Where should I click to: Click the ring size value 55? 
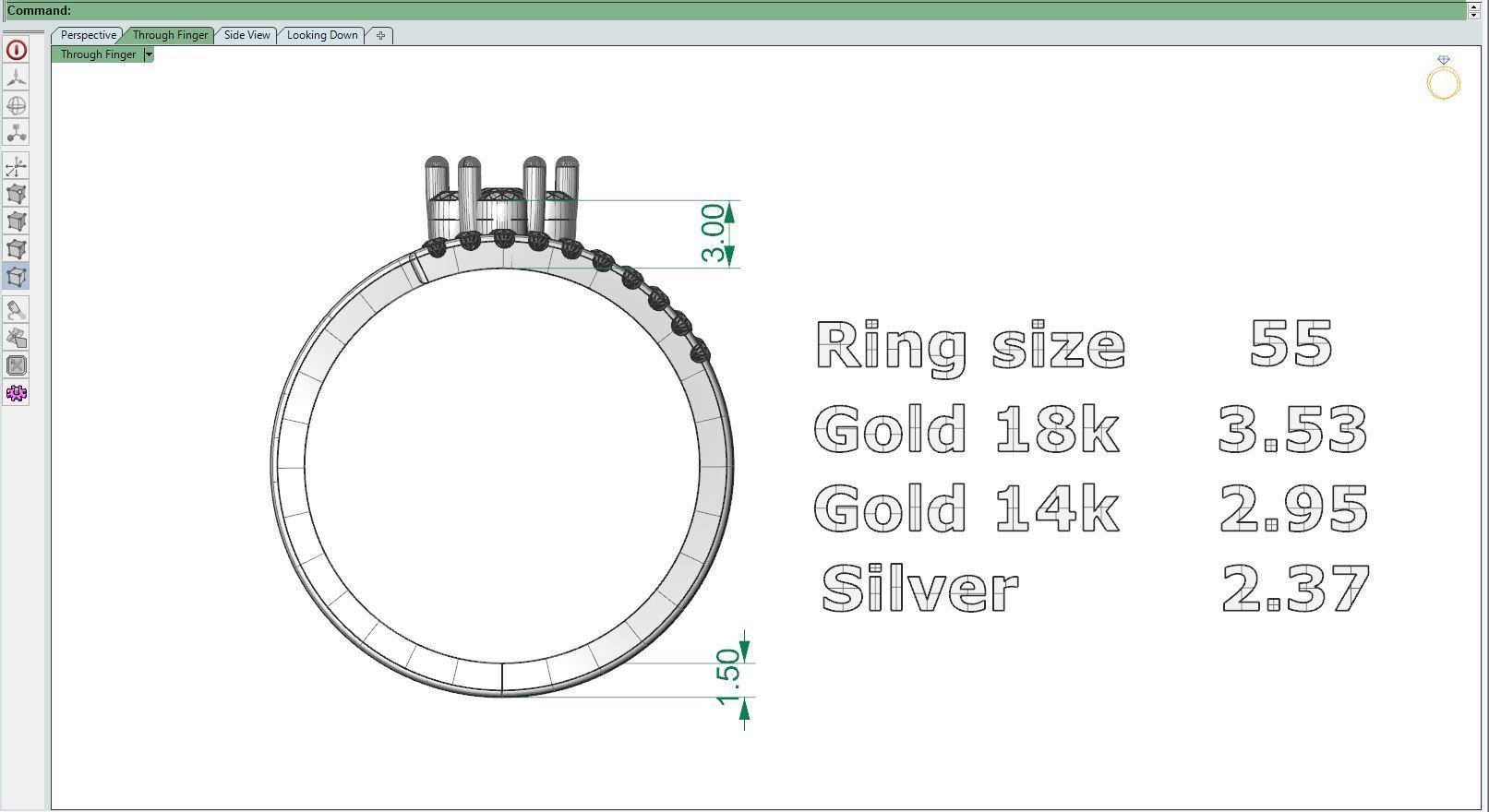1291,343
